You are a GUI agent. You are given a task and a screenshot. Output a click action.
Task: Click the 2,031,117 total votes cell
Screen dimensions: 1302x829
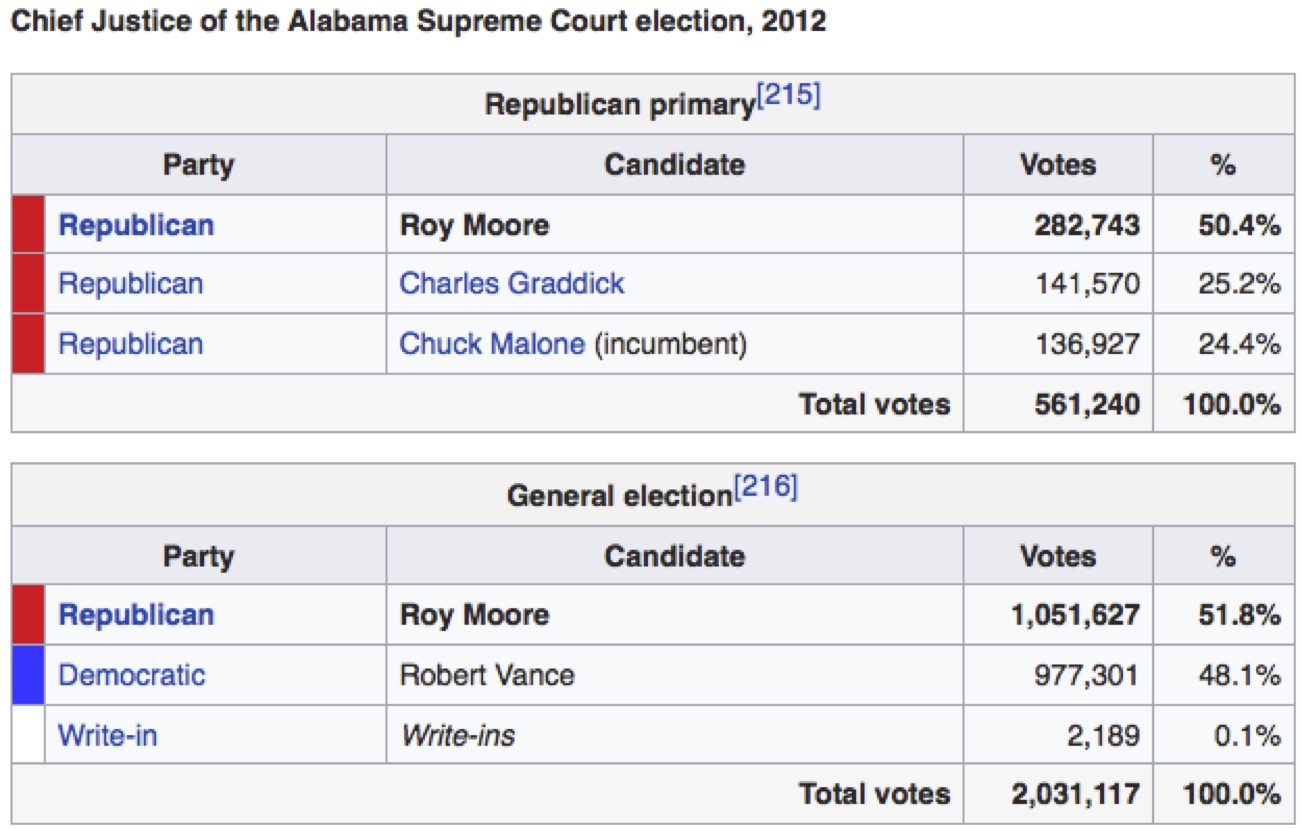click(x=1075, y=795)
